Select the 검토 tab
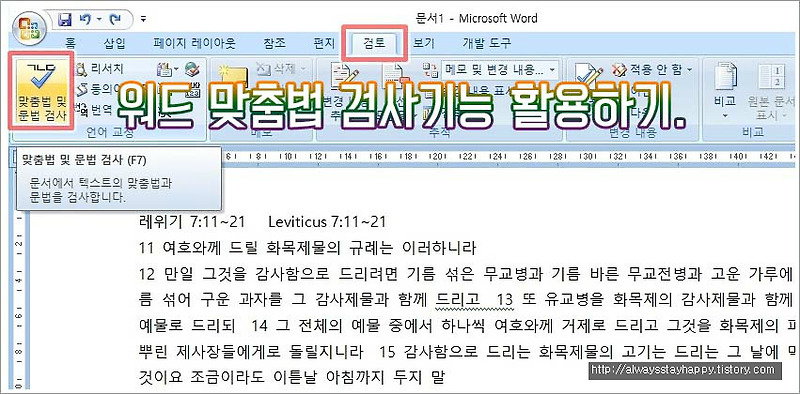Image resolution: width=800 pixels, height=394 pixels. tap(374, 44)
